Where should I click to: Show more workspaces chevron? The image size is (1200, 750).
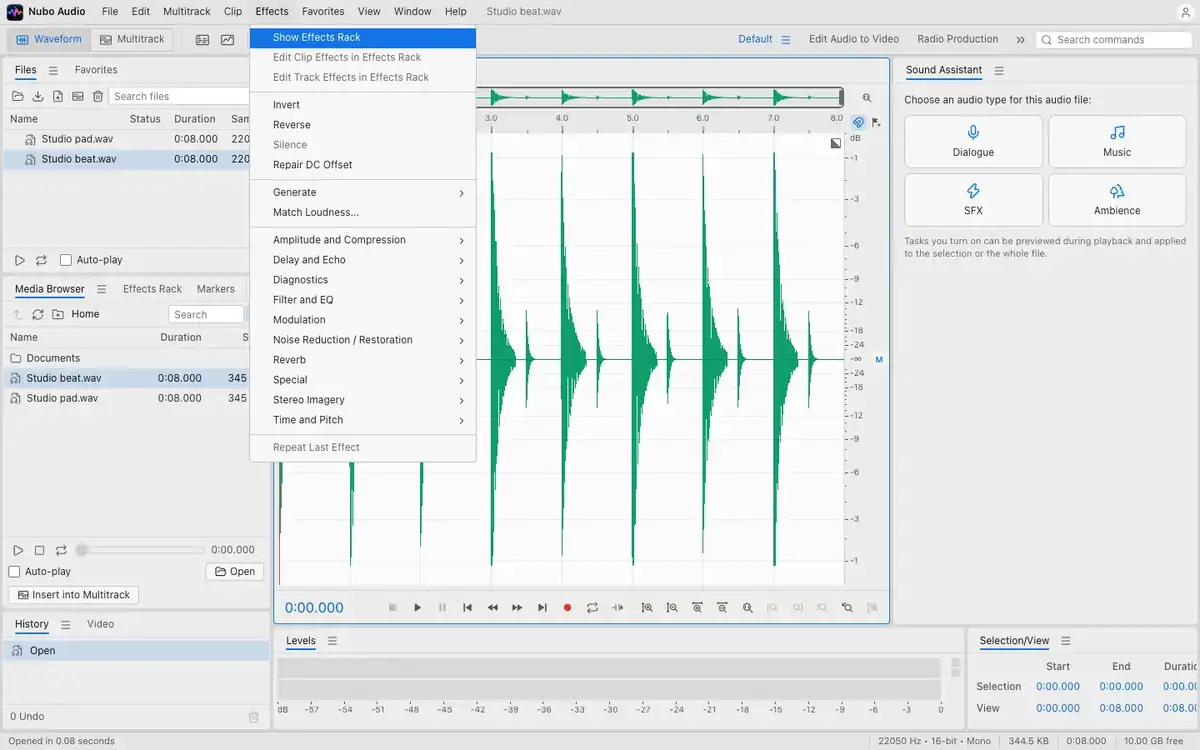[x=1020, y=40]
